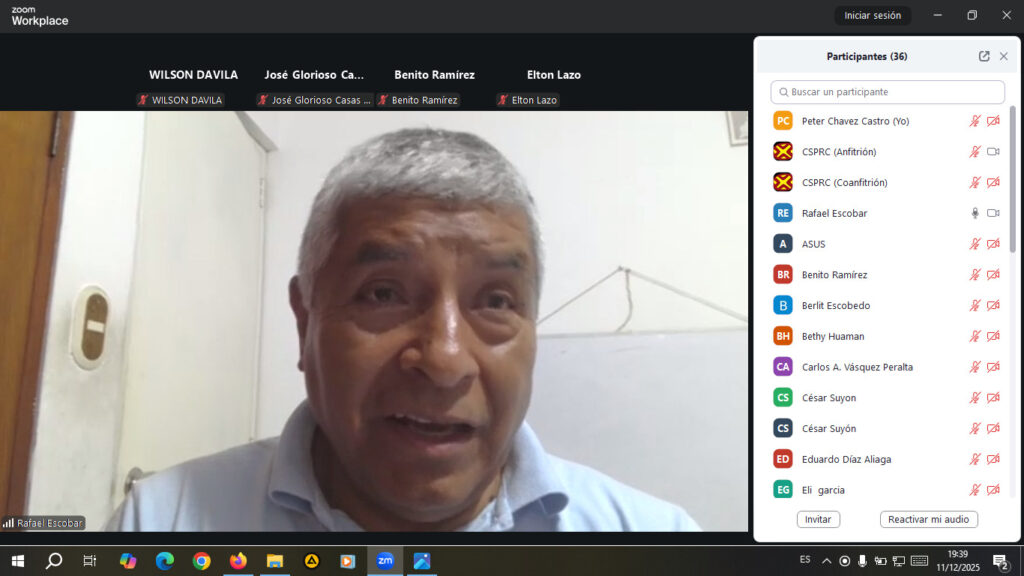
Task: Pop out the Participantes panel
Action: point(984,57)
